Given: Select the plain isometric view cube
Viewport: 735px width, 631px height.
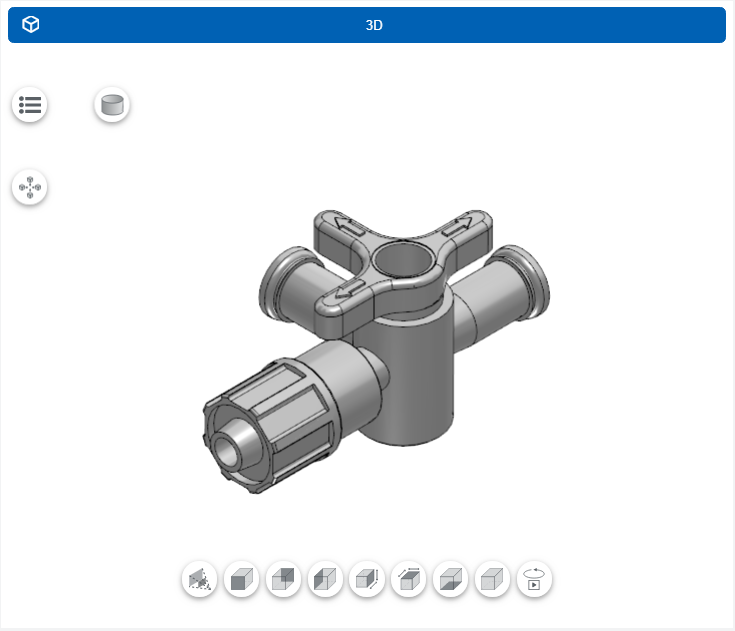Looking at the screenshot, I should click(x=492, y=579).
